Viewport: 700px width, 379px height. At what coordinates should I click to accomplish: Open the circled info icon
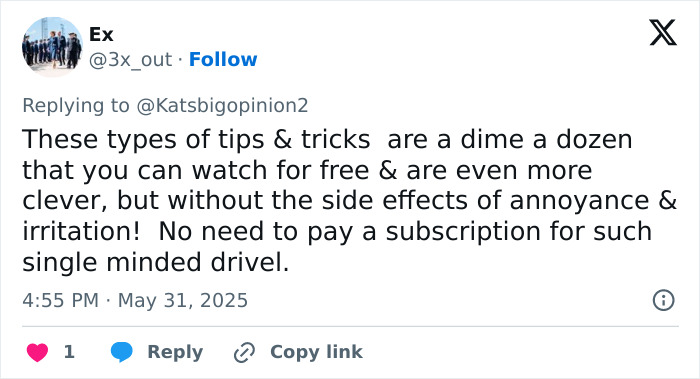pyautogui.click(x=663, y=300)
